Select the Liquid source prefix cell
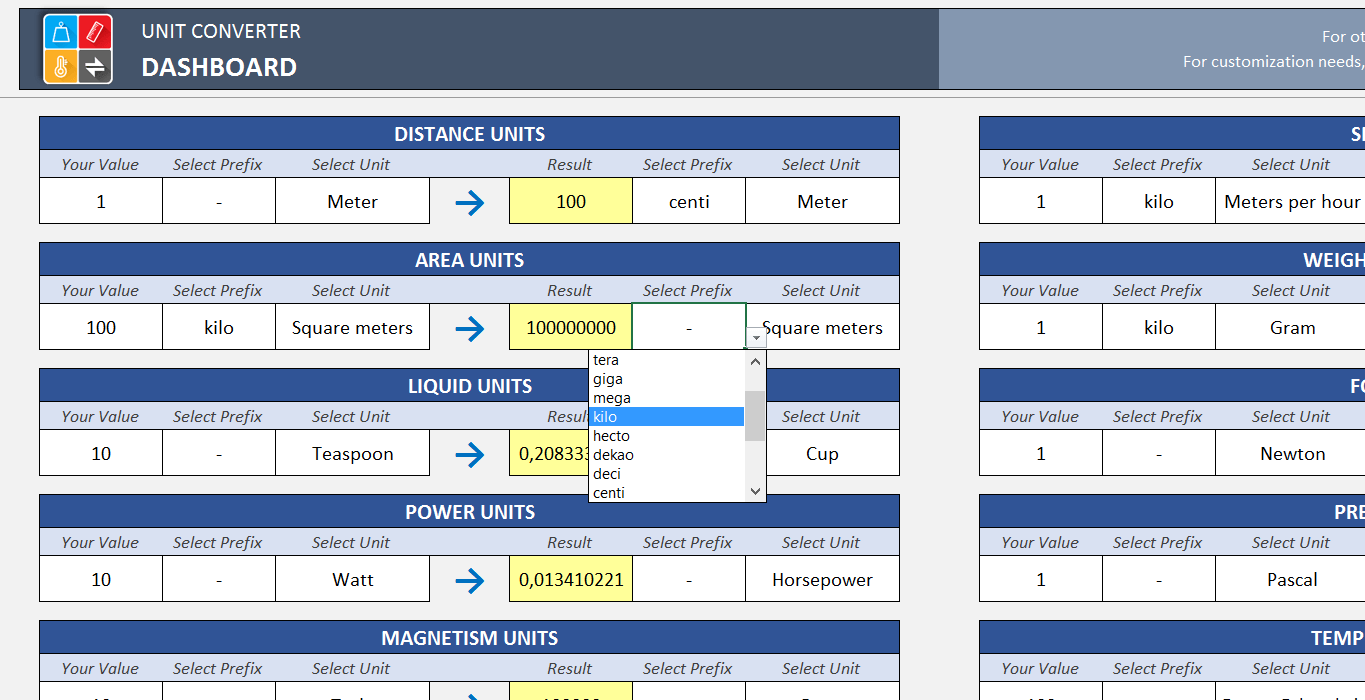The height and width of the screenshot is (700, 1365). click(x=219, y=453)
